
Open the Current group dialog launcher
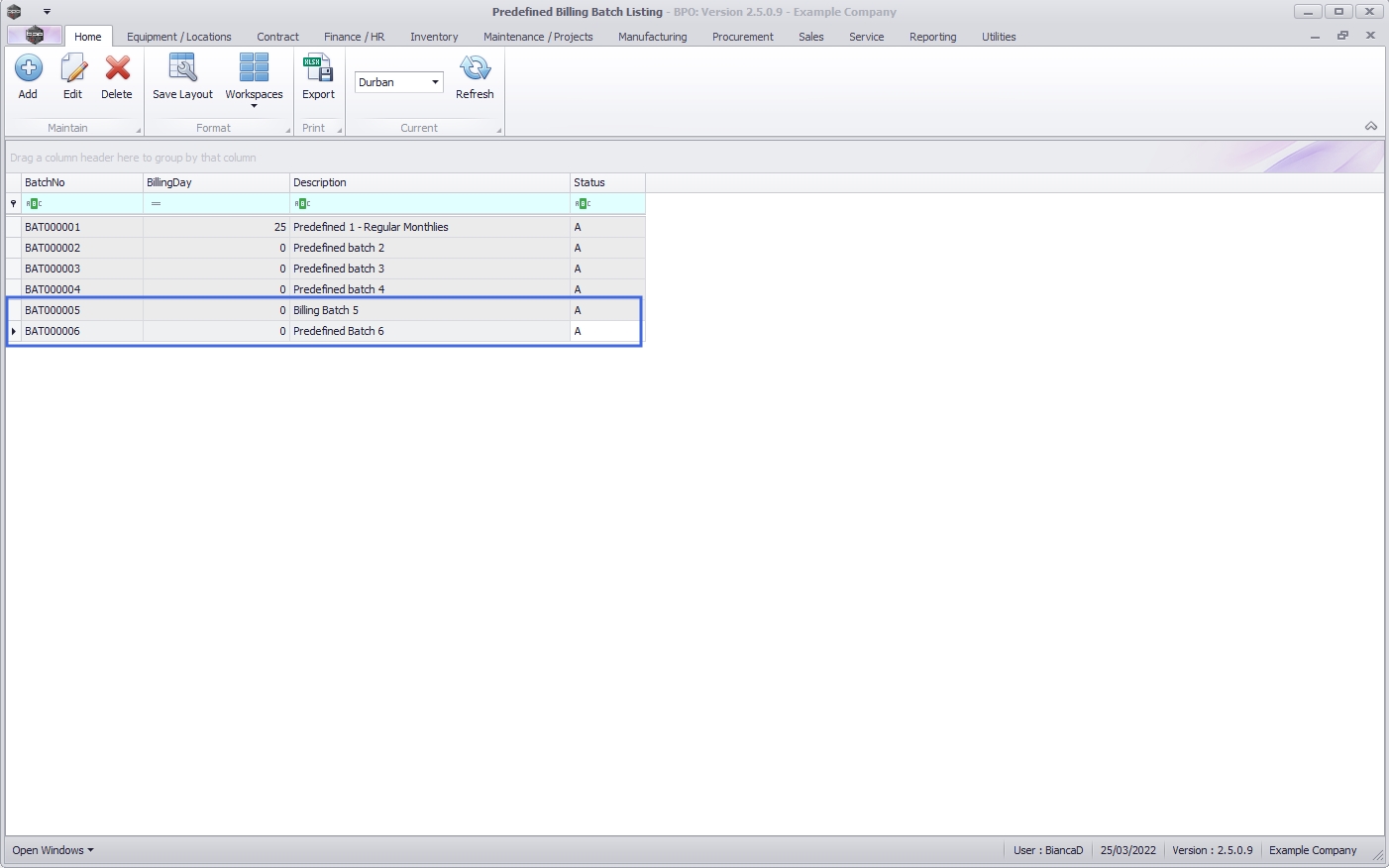point(498,130)
